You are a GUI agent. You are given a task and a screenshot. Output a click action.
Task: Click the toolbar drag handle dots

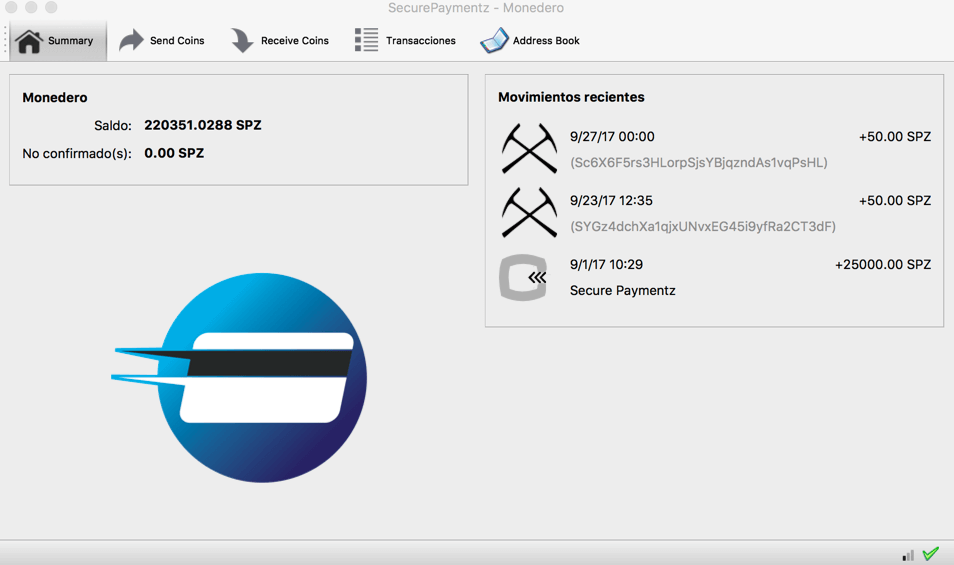(x=5, y=41)
